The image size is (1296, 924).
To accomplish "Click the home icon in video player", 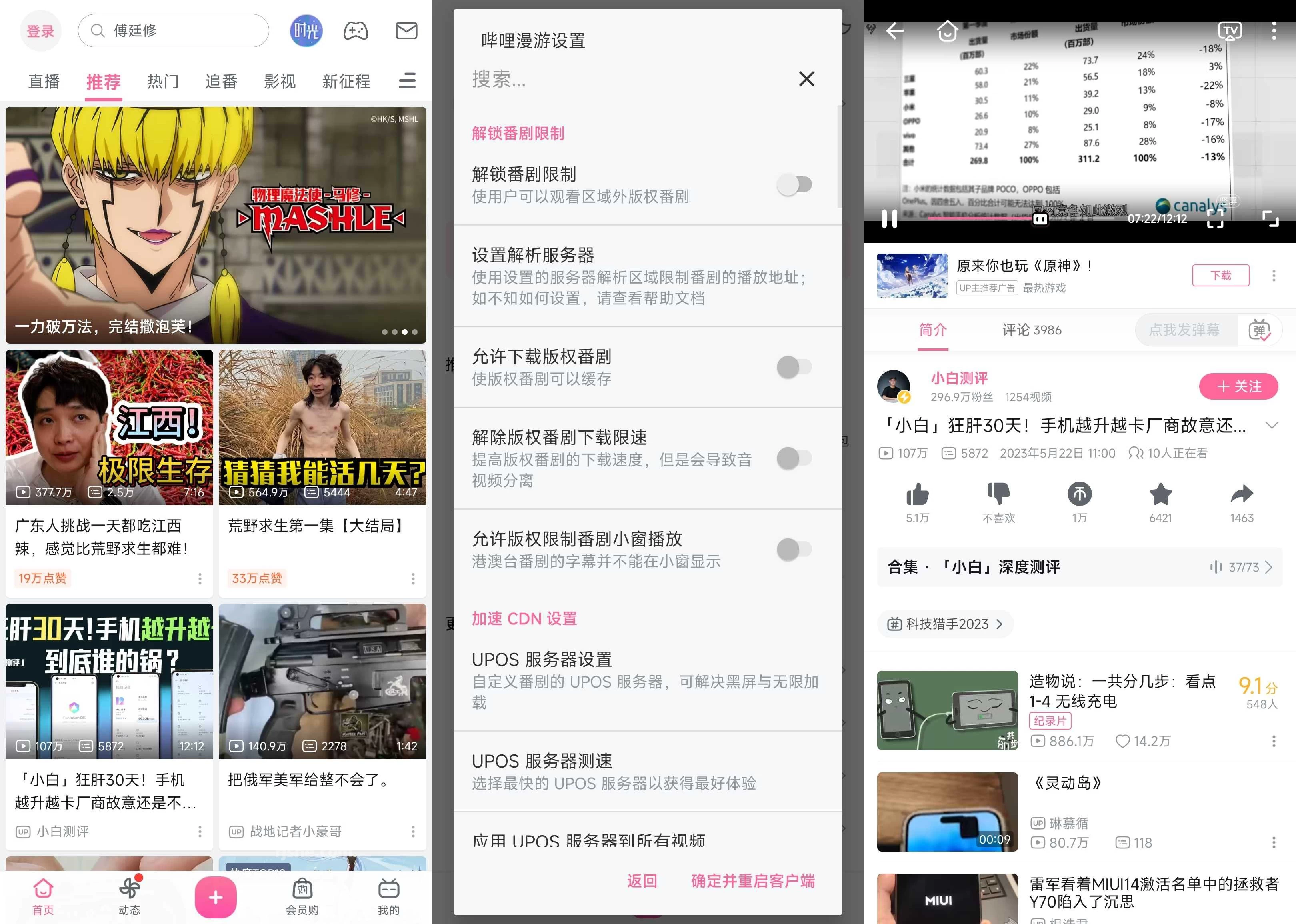I will [947, 31].
